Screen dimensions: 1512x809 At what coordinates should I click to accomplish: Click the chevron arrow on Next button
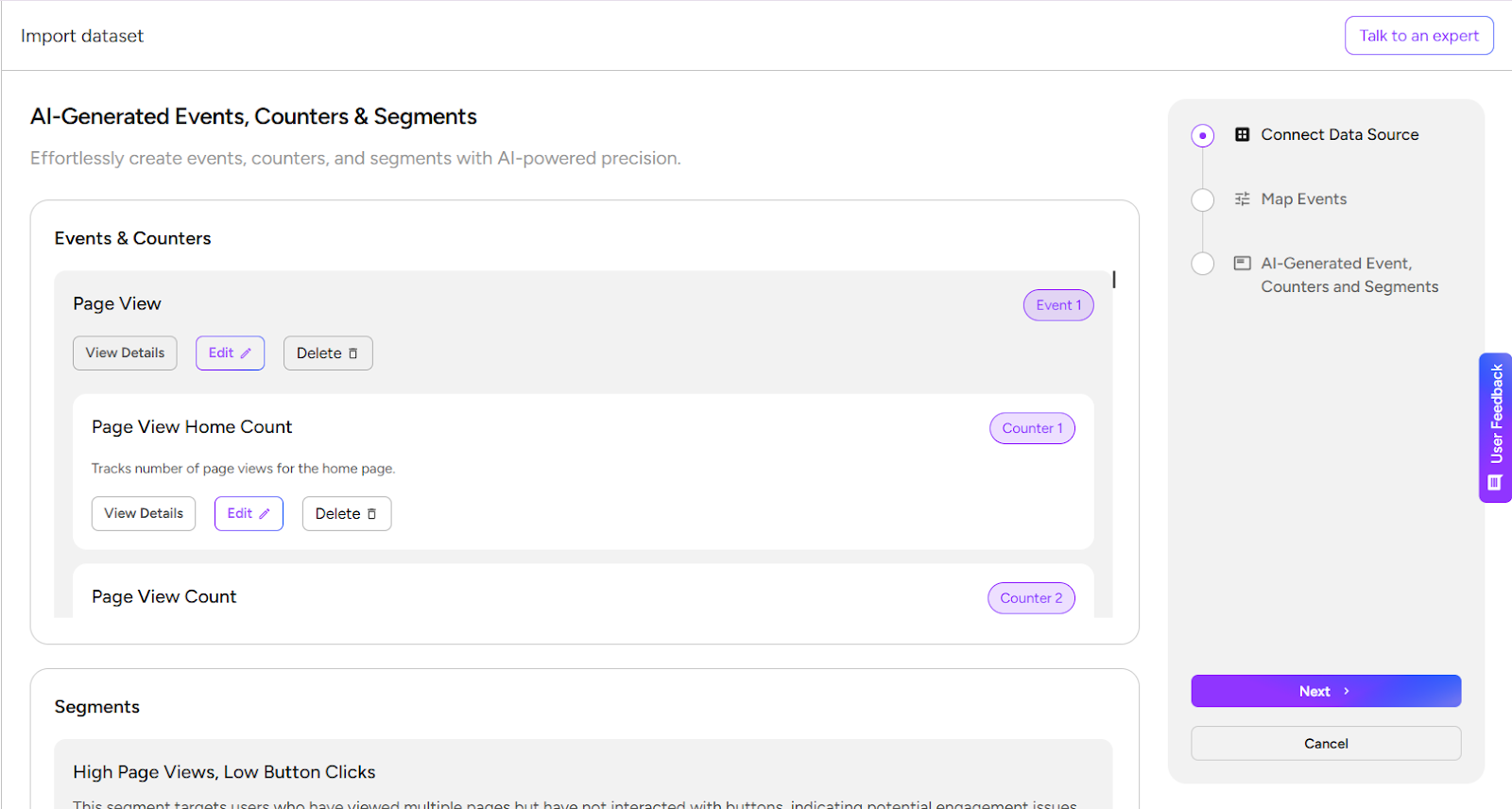pos(1347,691)
